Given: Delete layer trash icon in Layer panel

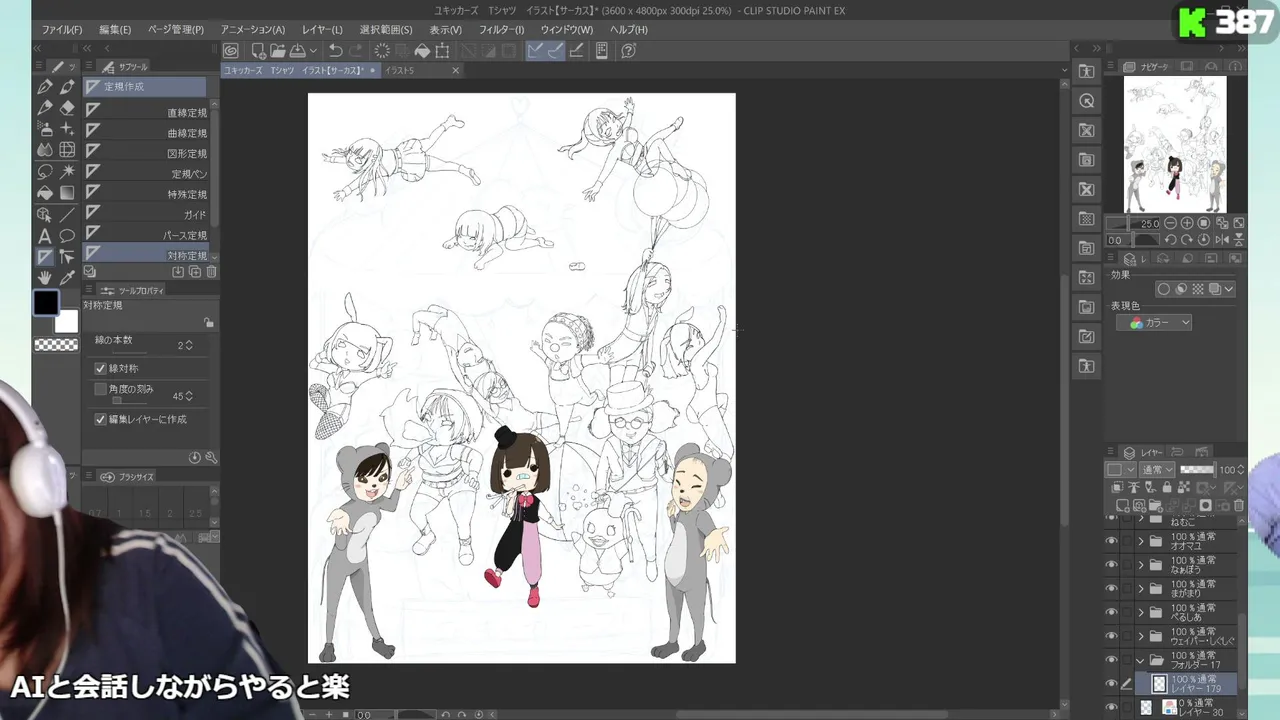Looking at the screenshot, I should (1238, 506).
